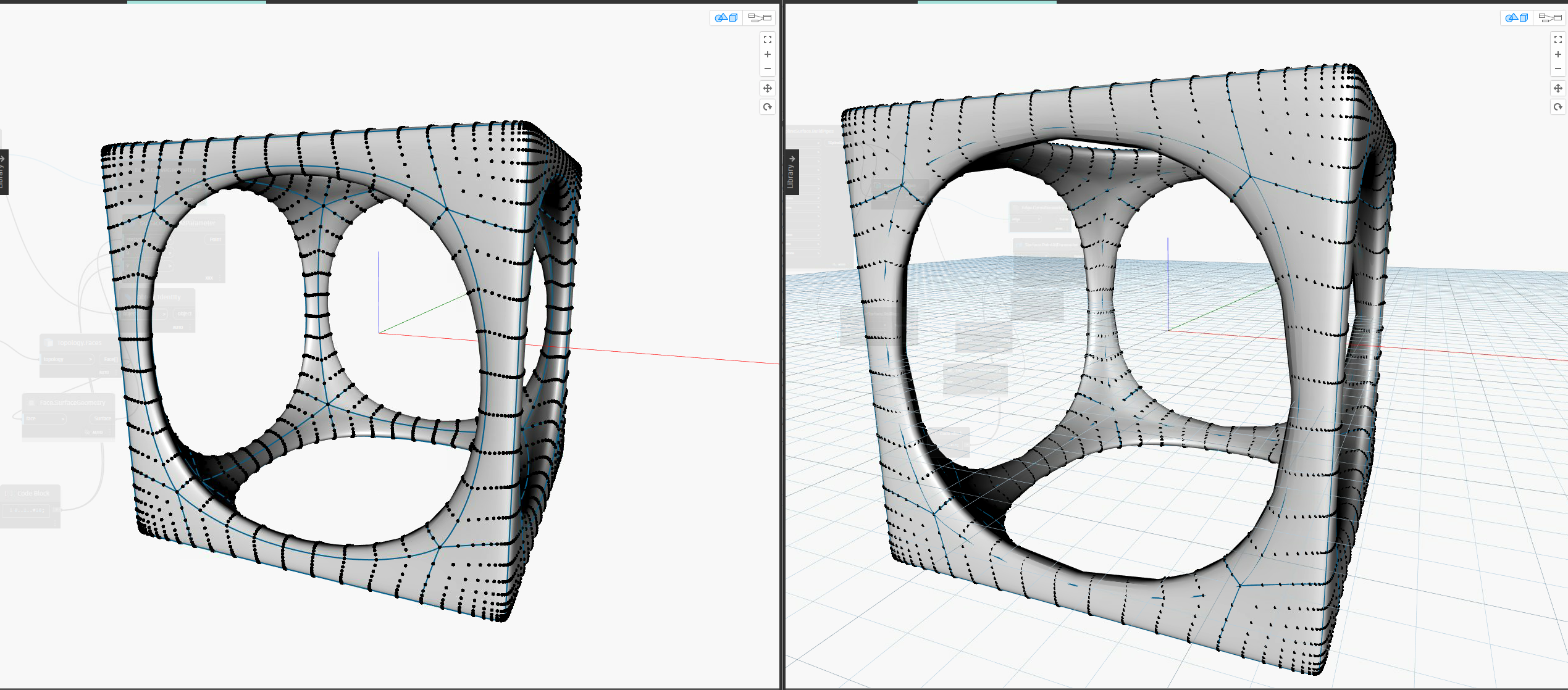Switch to graph view navigation in left window
1568x690 pixels.
[x=759, y=18]
